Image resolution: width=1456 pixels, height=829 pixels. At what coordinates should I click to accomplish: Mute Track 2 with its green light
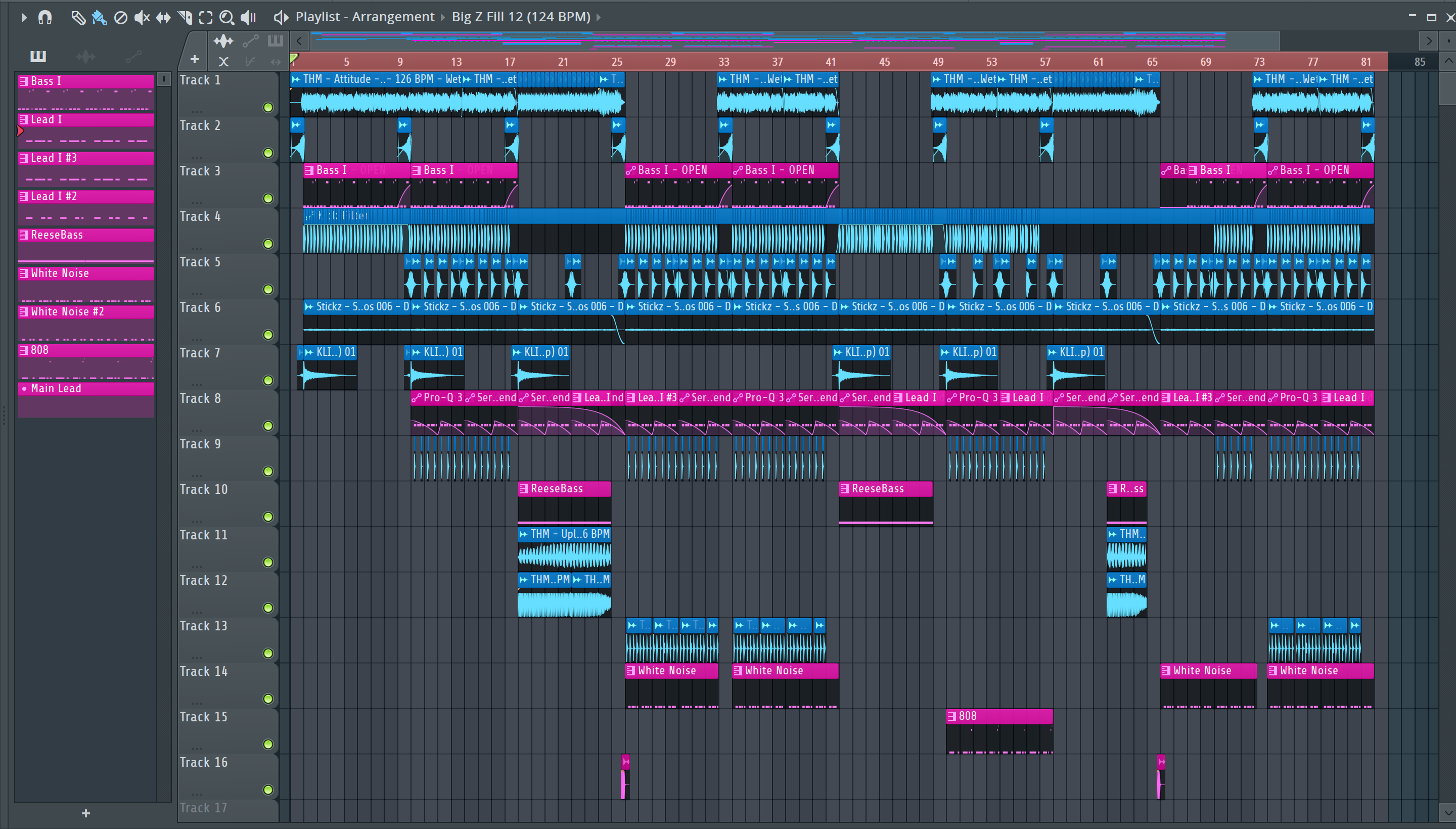coord(268,153)
